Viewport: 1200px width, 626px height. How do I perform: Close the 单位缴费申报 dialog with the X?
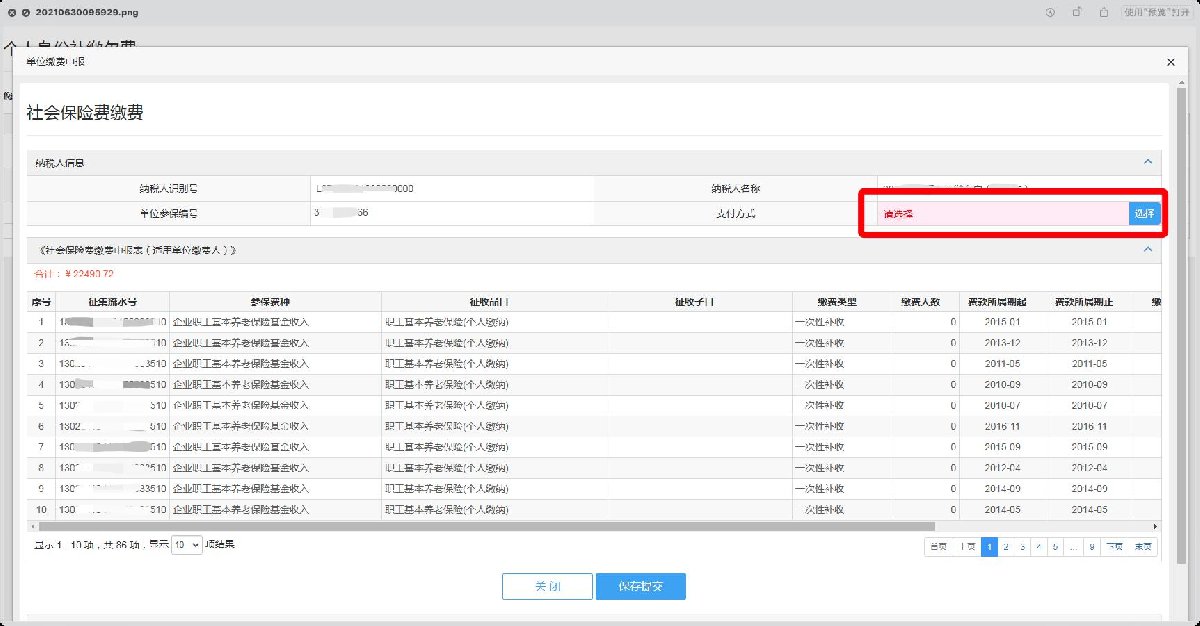coord(1171,62)
